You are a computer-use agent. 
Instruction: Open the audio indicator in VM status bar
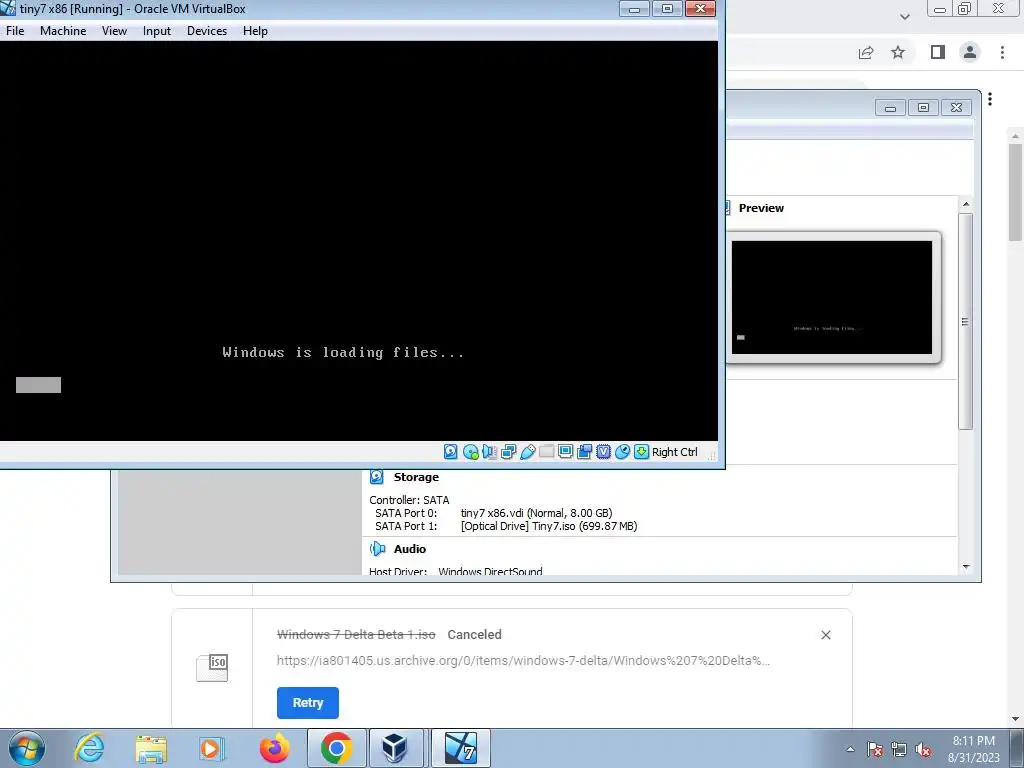point(489,451)
